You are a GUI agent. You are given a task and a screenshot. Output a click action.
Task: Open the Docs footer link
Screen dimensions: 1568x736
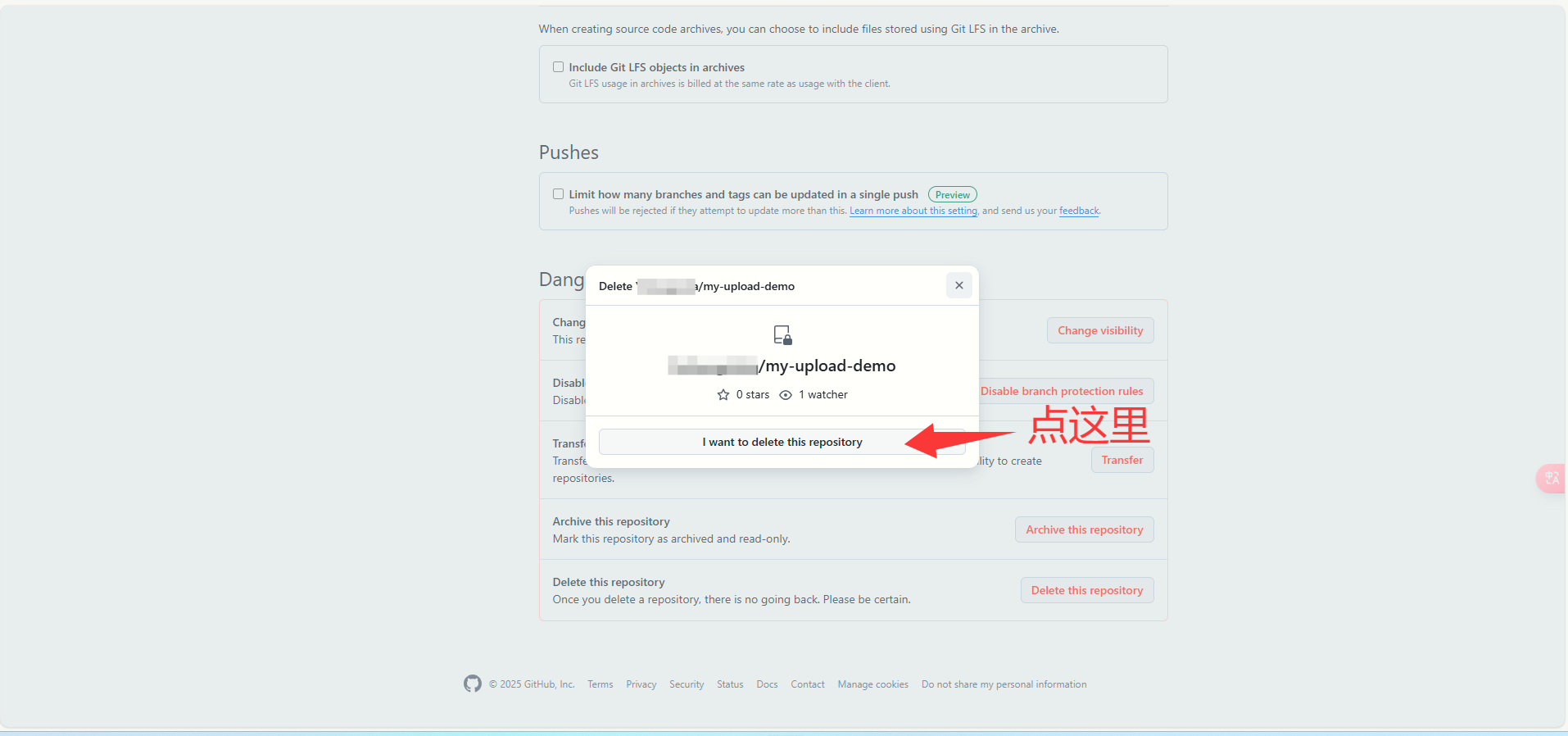point(767,684)
